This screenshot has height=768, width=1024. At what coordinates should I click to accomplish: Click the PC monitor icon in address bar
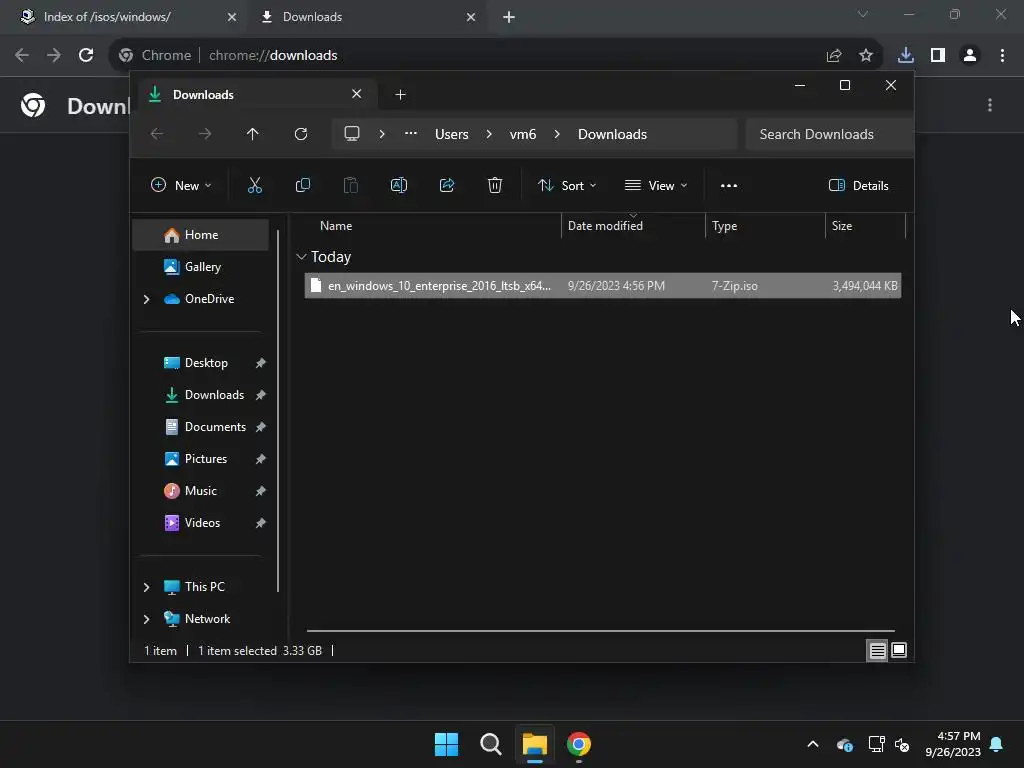tap(352, 134)
